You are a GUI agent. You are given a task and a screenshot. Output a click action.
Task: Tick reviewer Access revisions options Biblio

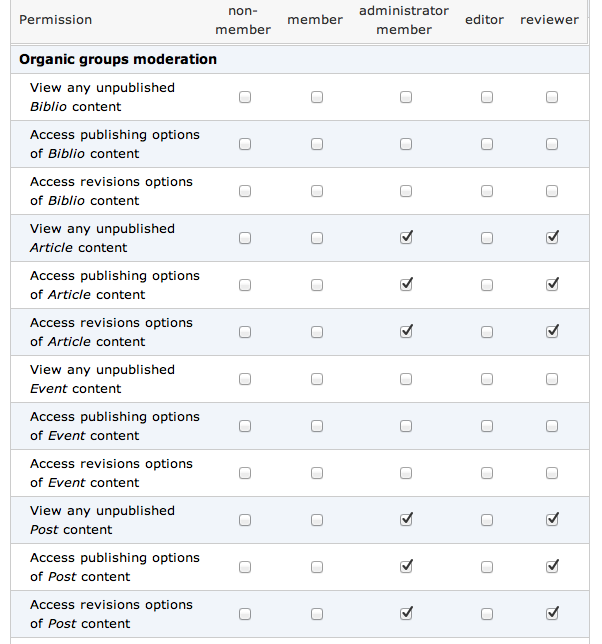pyautogui.click(x=552, y=191)
